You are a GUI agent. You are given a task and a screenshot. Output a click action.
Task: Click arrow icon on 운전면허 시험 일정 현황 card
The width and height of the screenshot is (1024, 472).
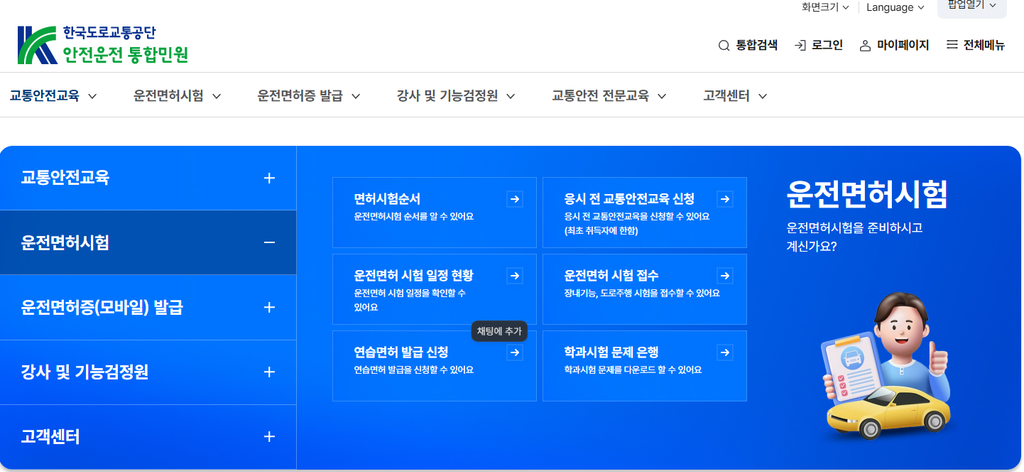tap(515, 276)
